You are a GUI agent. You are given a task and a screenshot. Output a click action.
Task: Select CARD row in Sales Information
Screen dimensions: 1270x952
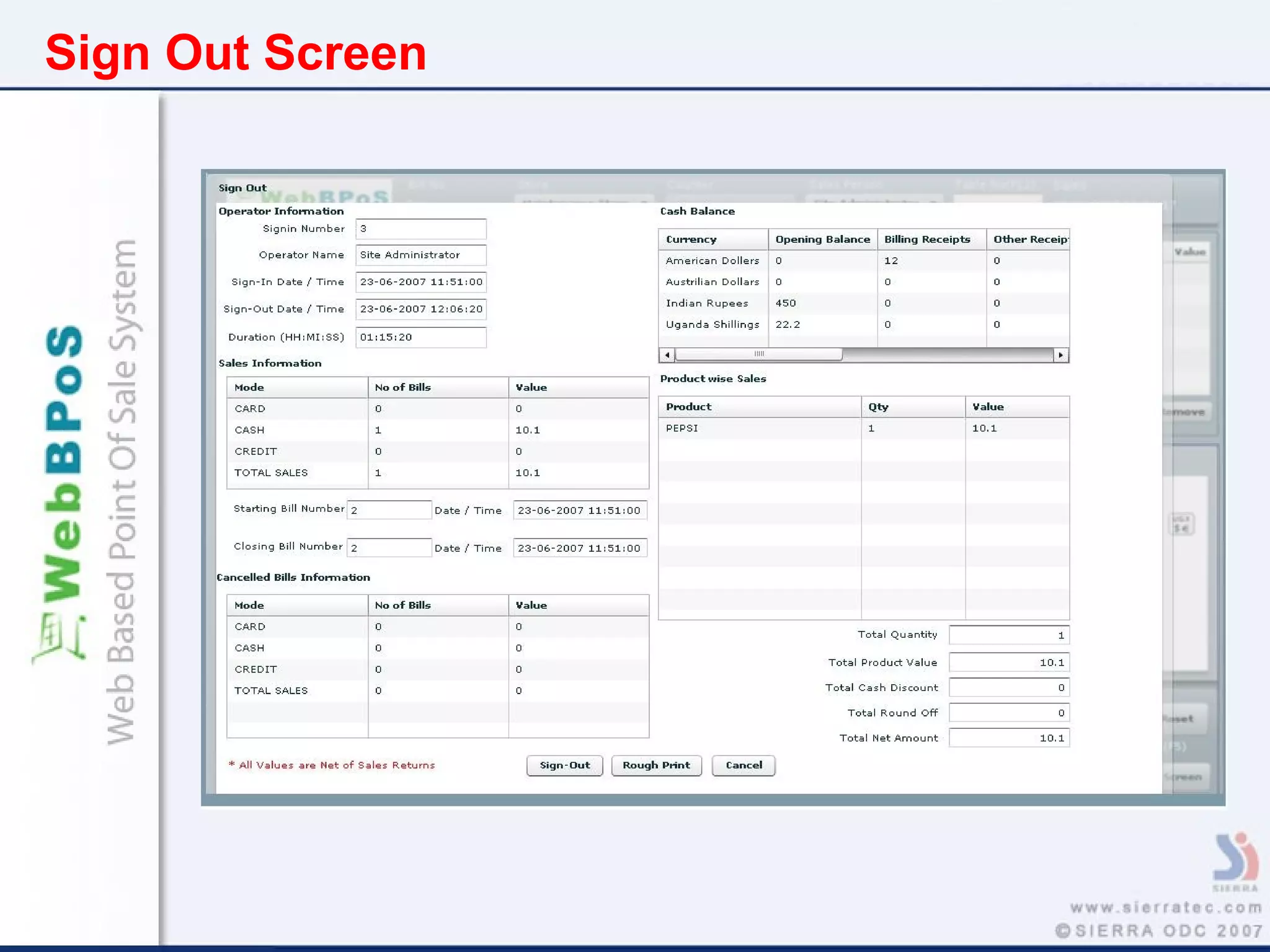[438, 409]
